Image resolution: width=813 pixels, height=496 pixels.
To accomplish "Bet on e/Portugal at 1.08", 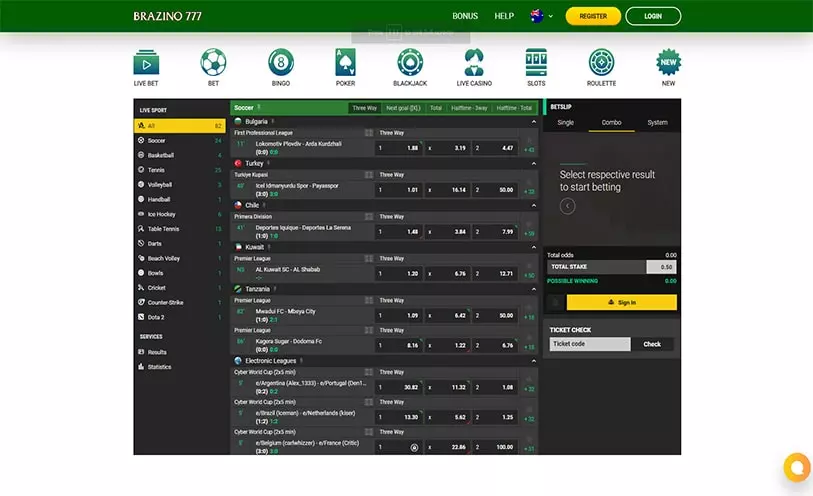I will click(x=495, y=387).
